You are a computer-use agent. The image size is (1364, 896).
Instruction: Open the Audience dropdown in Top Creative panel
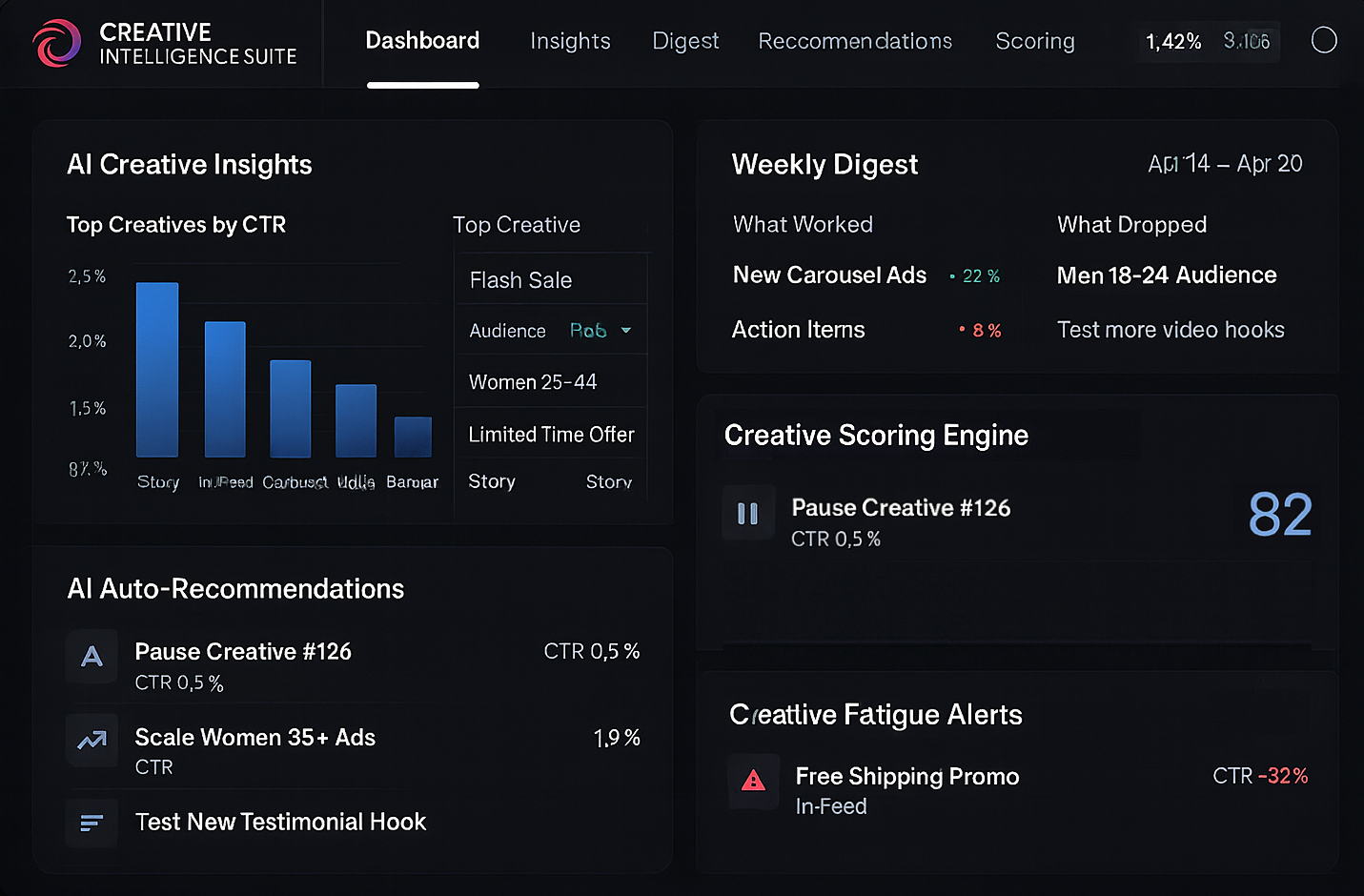601,330
